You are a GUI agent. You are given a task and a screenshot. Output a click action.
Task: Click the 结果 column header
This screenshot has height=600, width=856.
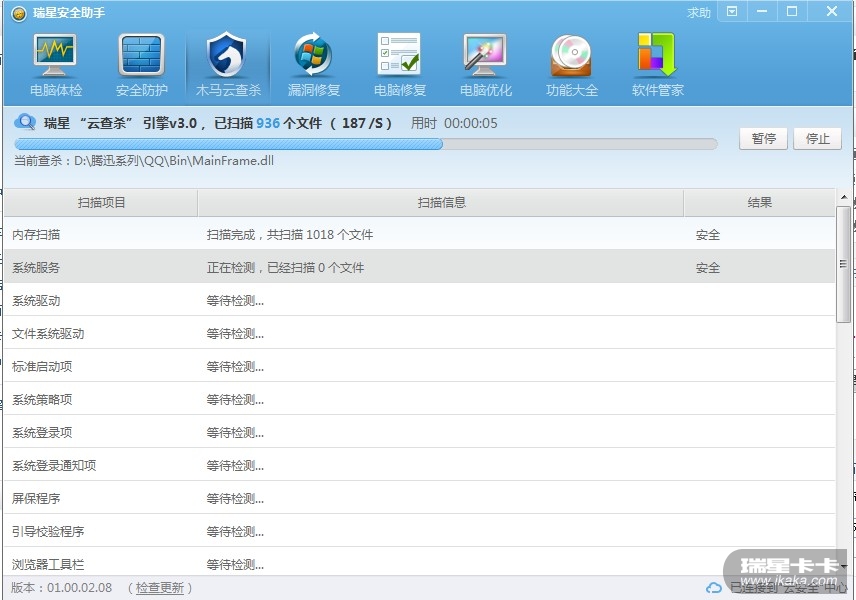point(759,203)
